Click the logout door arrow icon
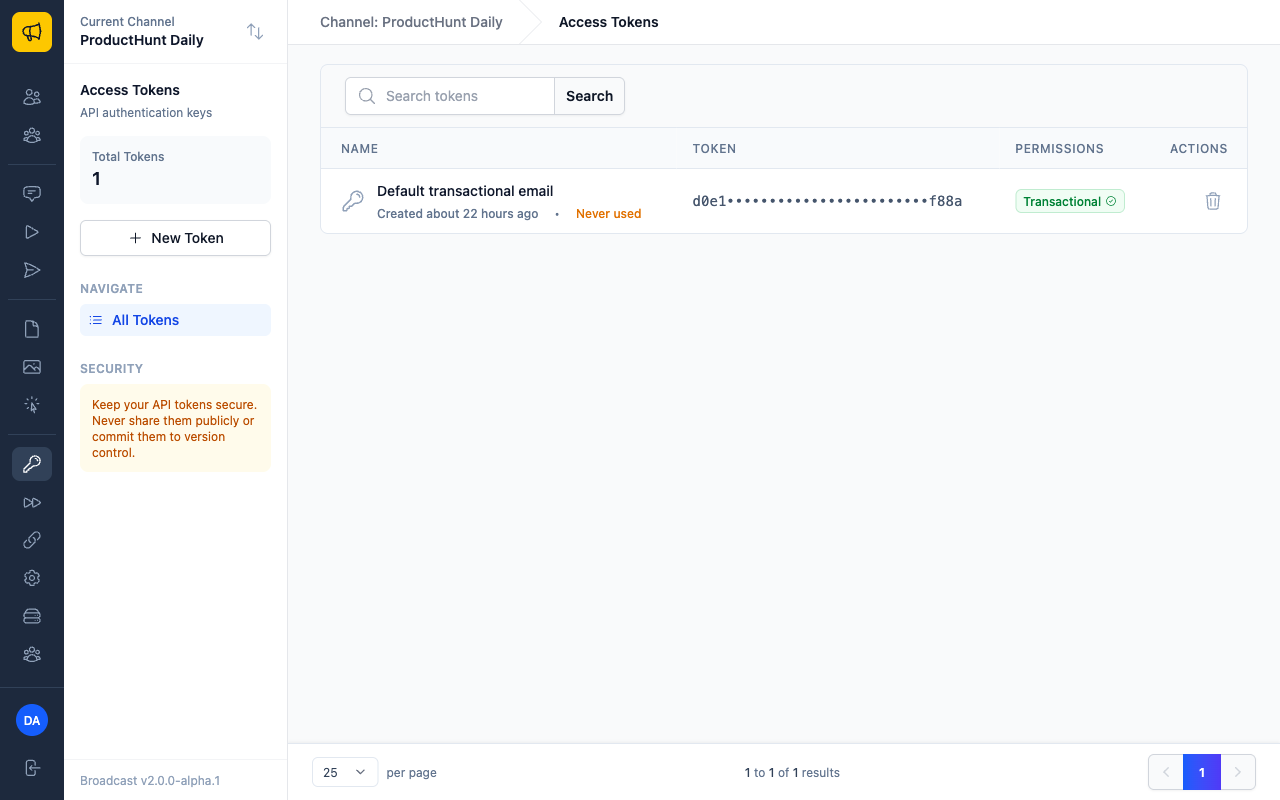Screen dimensions: 1280x800 click(32, 768)
